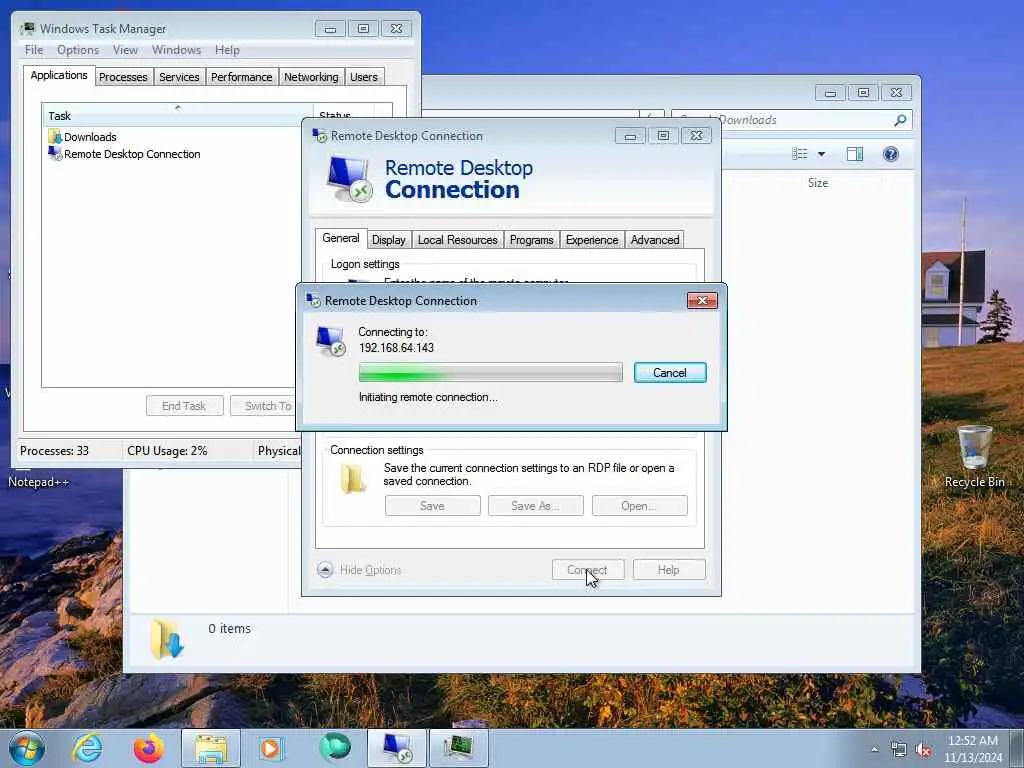
Task: Click the Help button in Remote Desktop Connection
Action: click(x=669, y=569)
